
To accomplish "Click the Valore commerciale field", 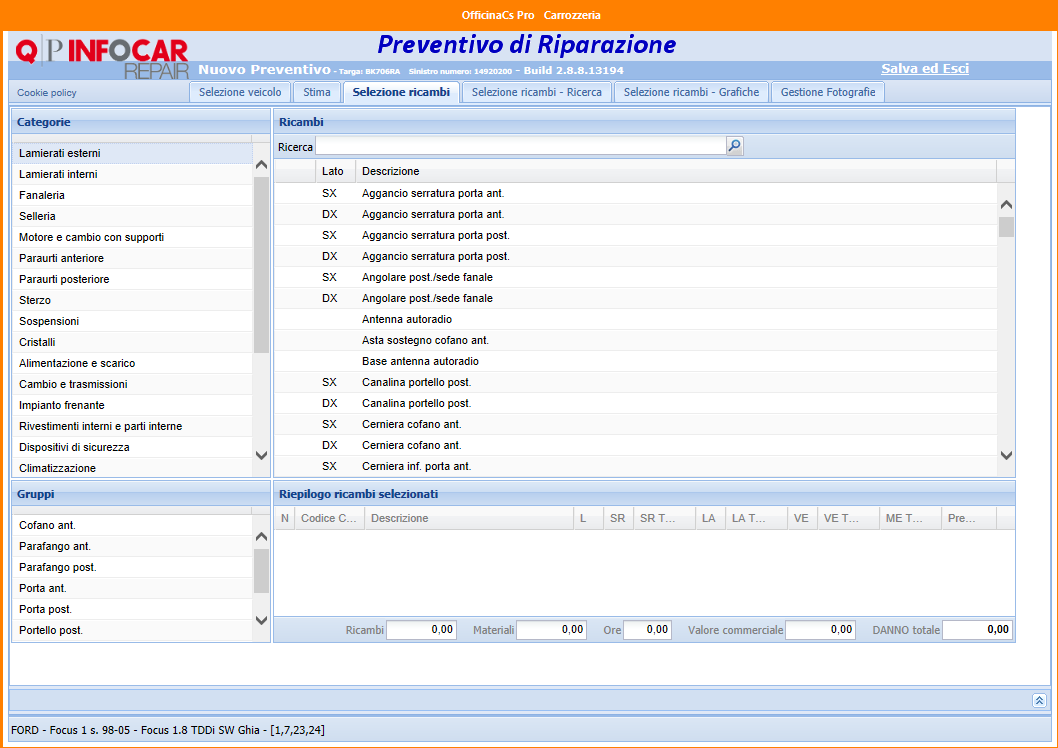I will click(x=820, y=629).
